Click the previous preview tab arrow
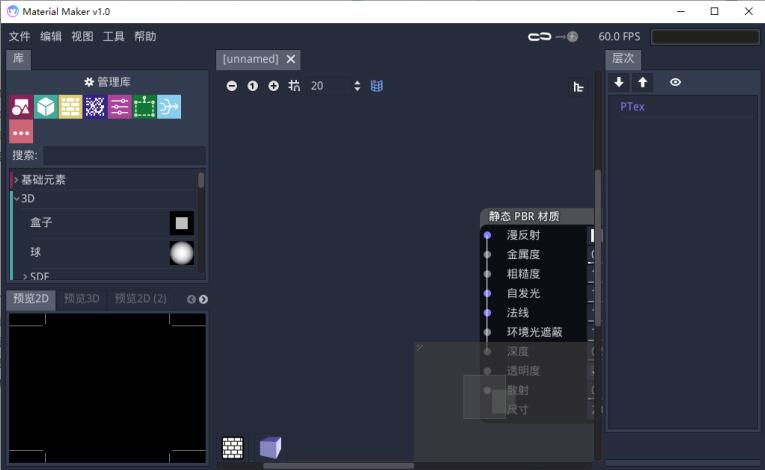Image resolution: width=765 pixels, height=470 pixels. [191, 299]
